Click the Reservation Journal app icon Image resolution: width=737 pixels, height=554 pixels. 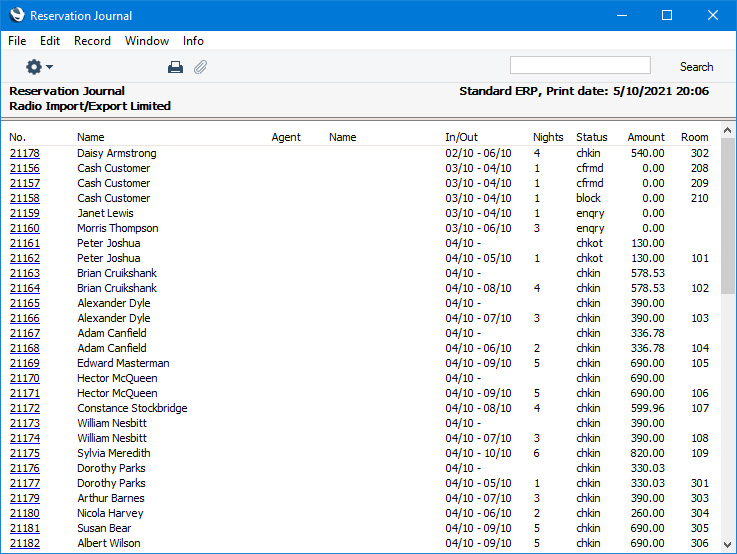pyautogui.click(x=16, y=15)
